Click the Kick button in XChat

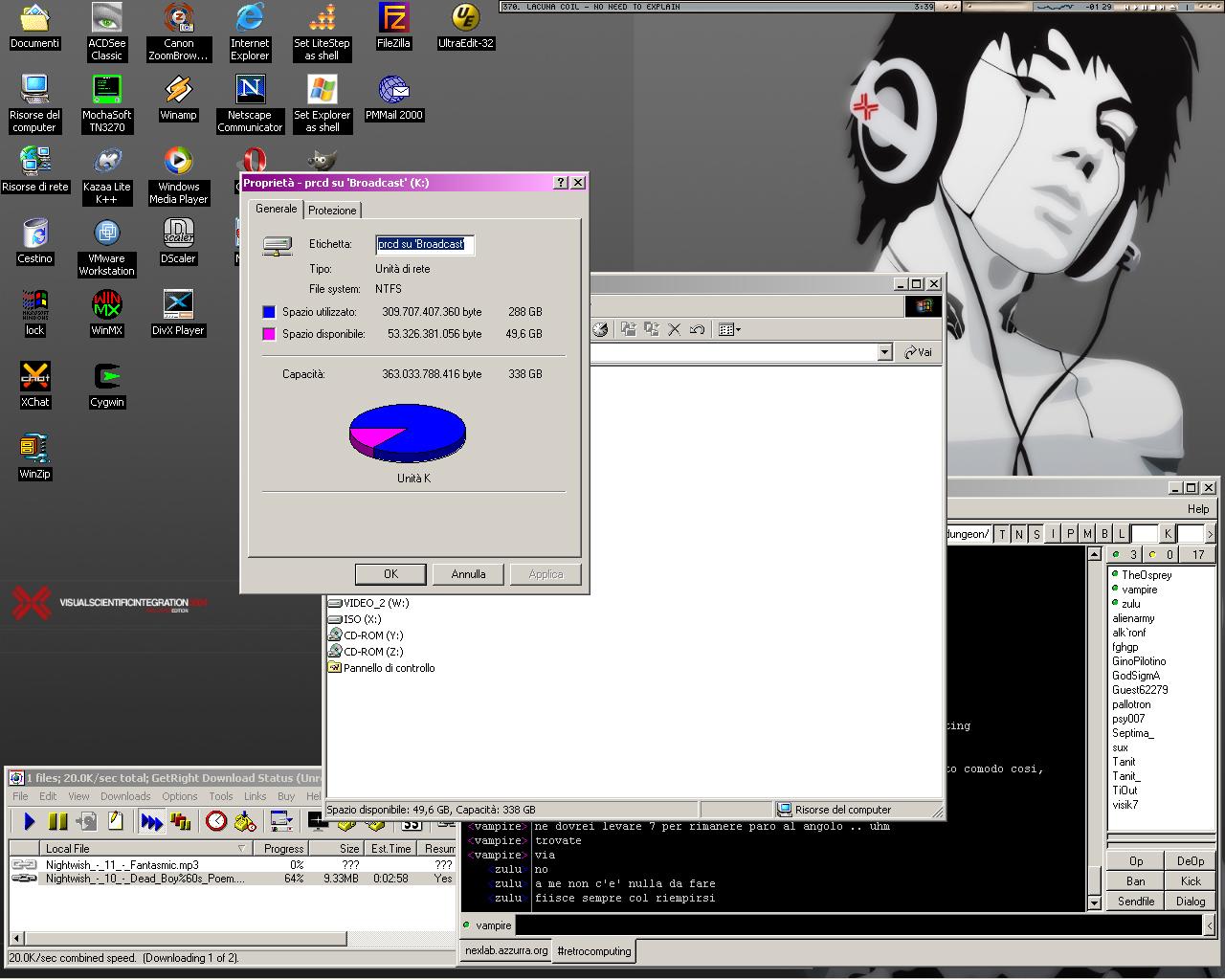tap(1191, 881)
